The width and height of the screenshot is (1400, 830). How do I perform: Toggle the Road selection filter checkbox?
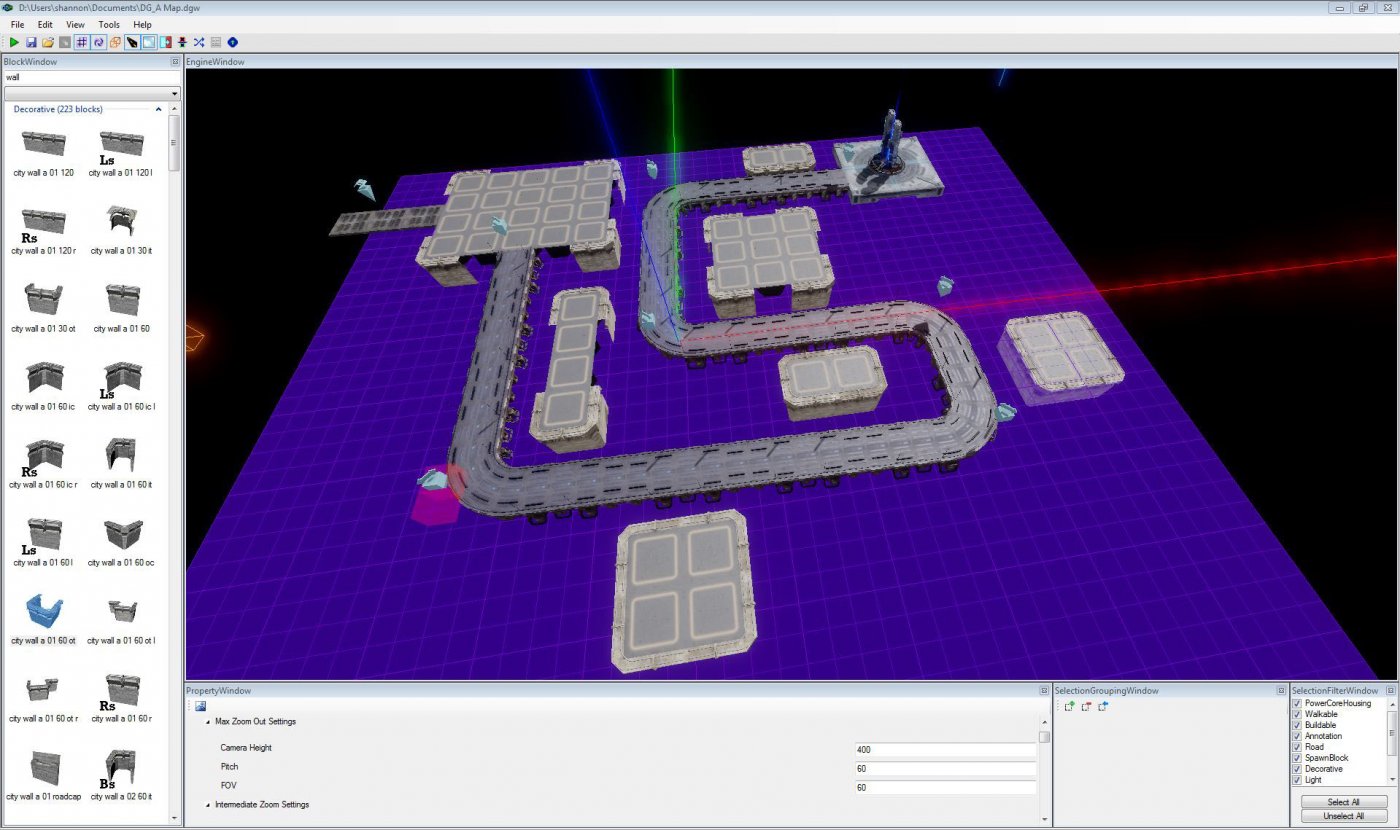coord(1297,747)
